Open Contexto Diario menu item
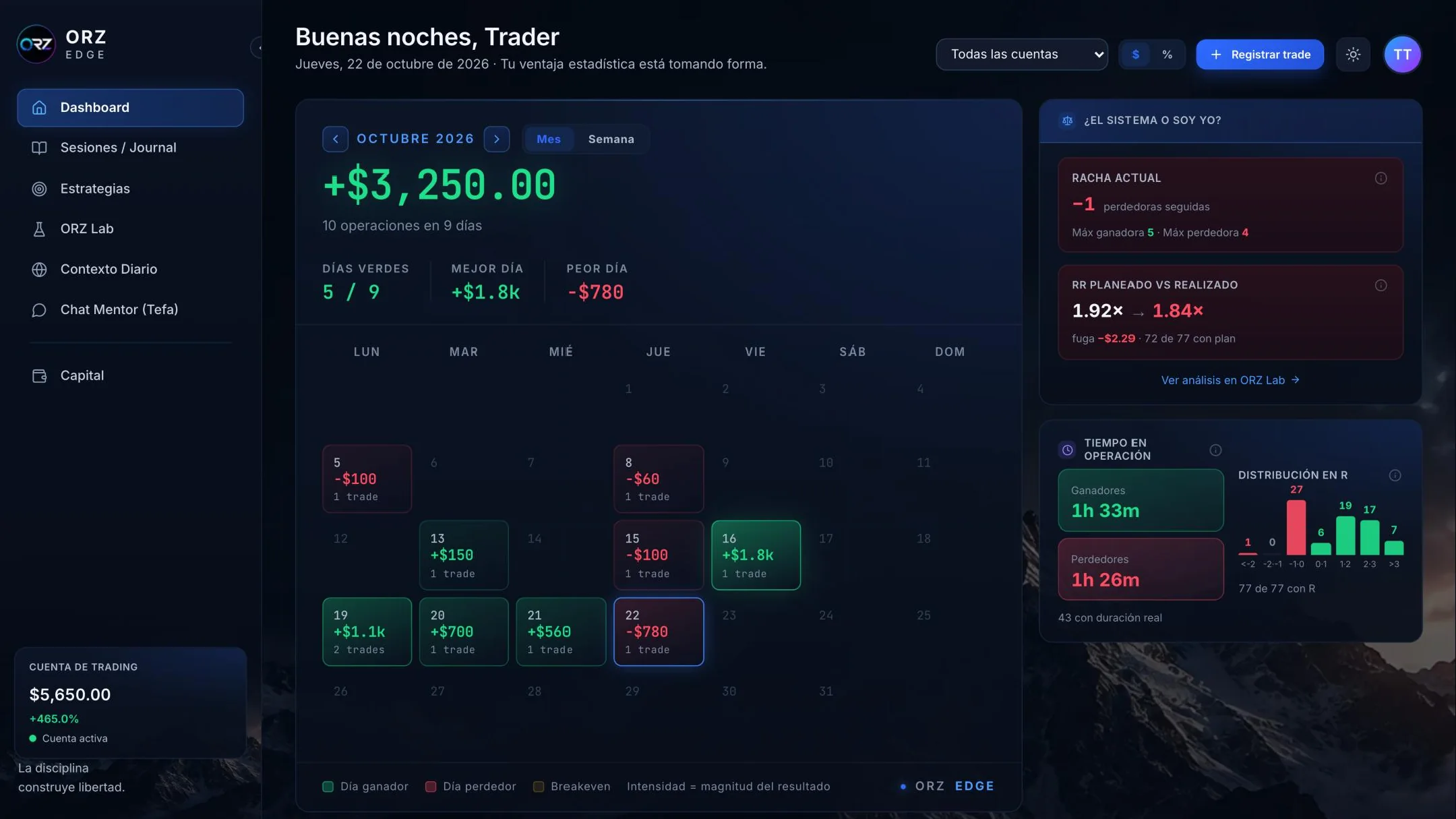 pos(130,270)
